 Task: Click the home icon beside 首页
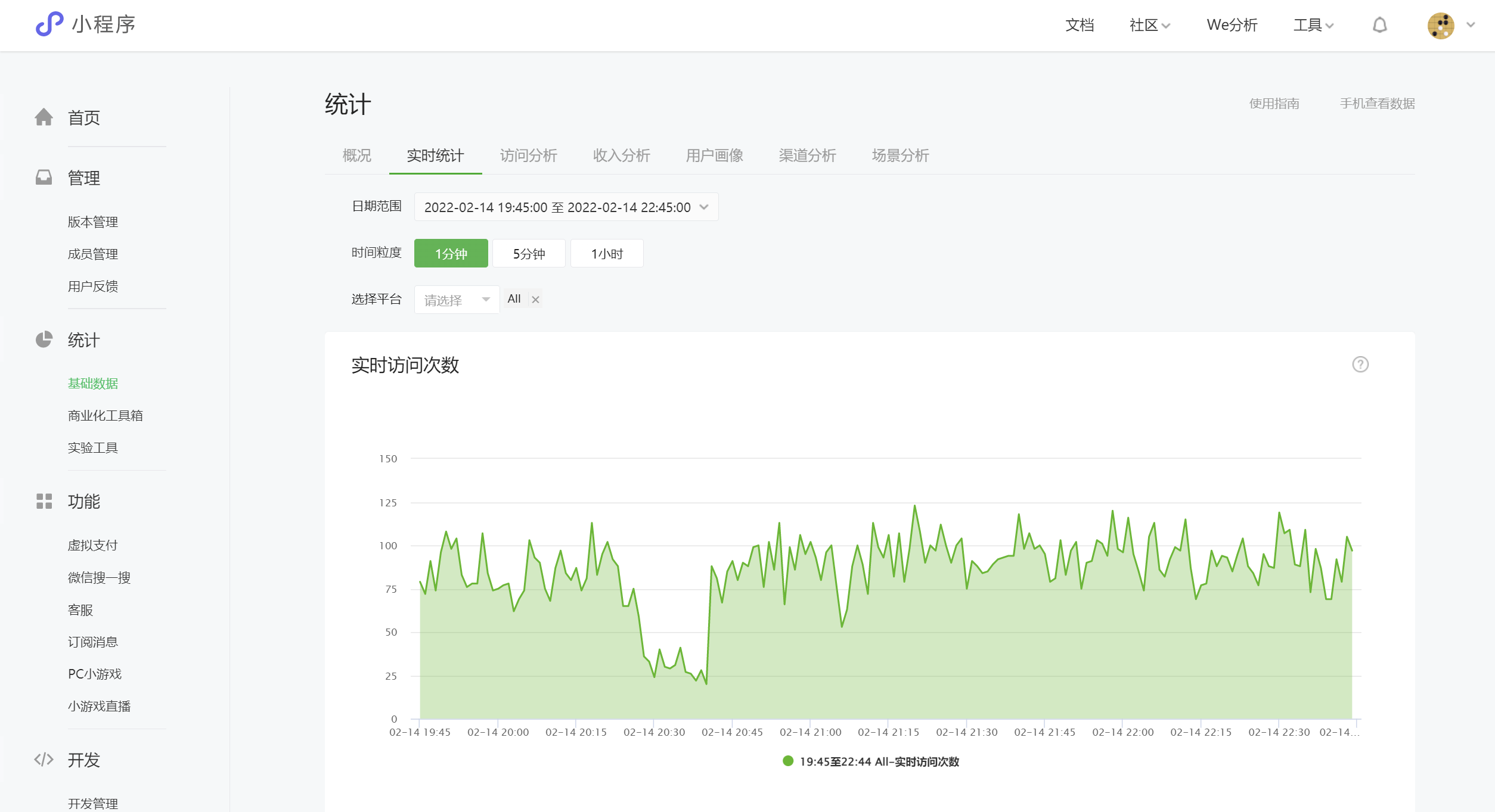pyautogui.click(x=44, y=117)
